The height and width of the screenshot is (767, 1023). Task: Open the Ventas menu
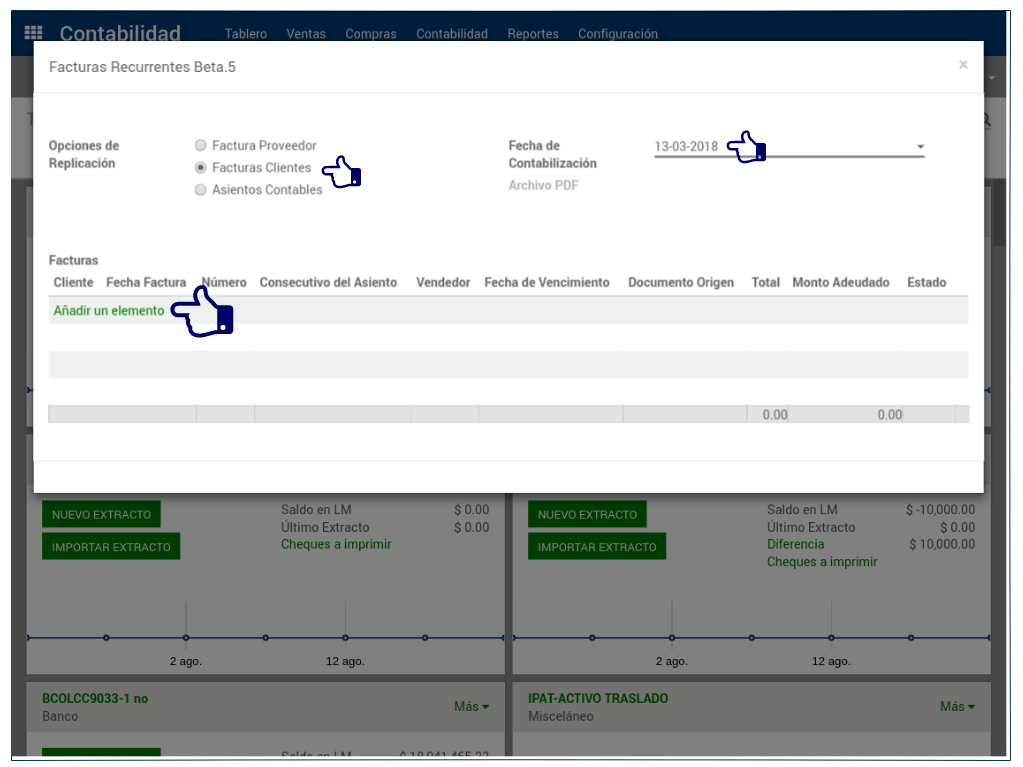pos(306,34)
